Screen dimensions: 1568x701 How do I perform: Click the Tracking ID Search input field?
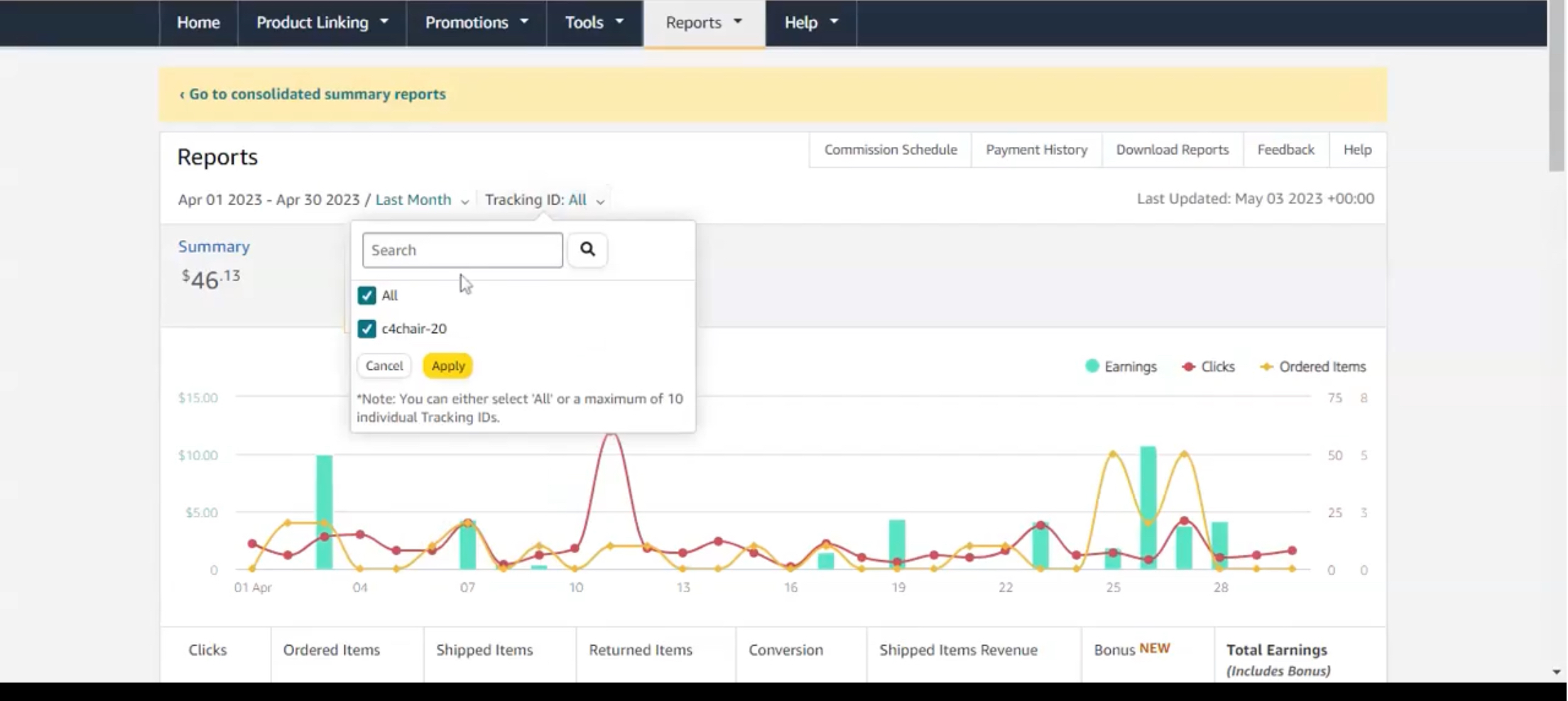tap(462, 250)
